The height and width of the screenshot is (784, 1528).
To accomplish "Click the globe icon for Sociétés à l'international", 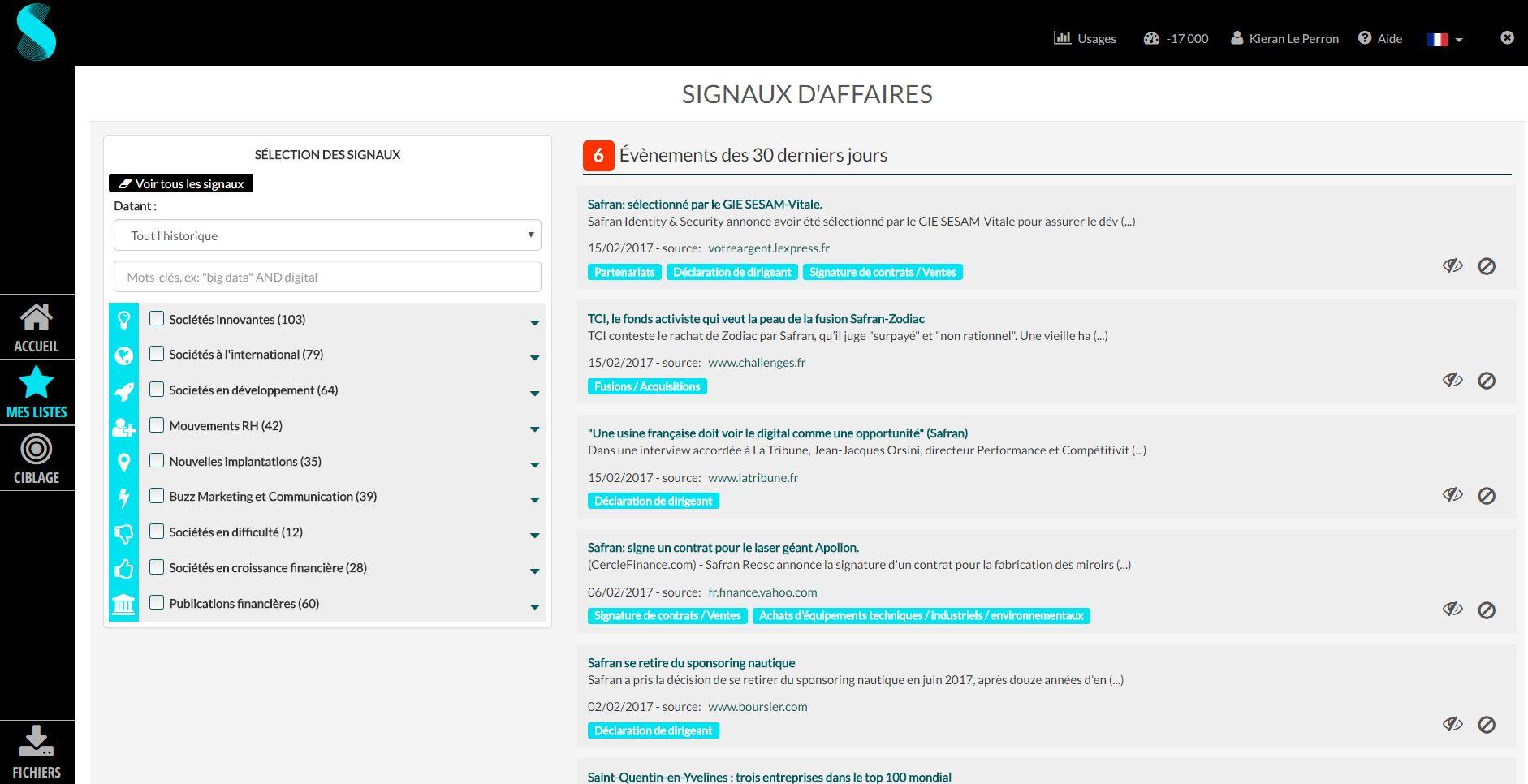I will point(123,355).
